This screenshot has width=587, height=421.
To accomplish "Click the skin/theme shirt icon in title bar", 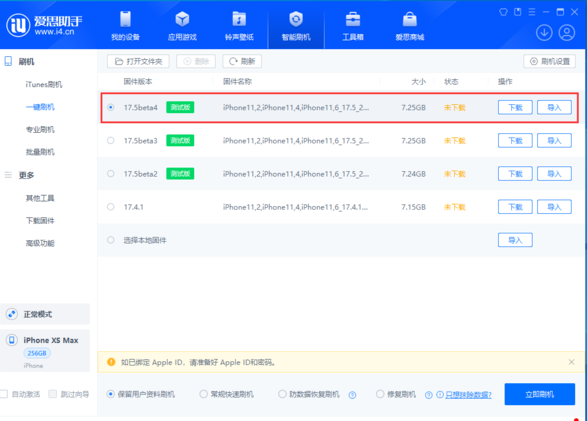I will click(x=503, y=12).
